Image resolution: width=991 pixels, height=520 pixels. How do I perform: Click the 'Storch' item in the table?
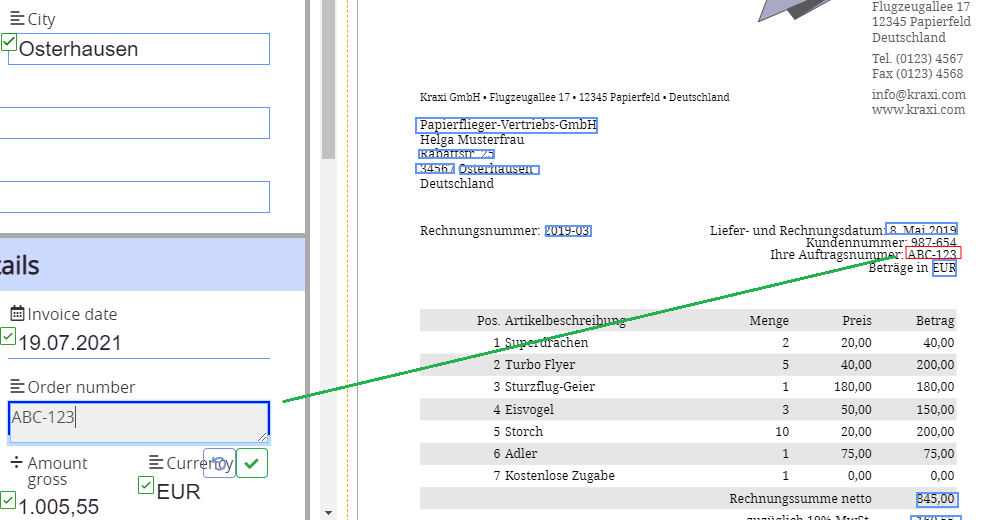524,432
